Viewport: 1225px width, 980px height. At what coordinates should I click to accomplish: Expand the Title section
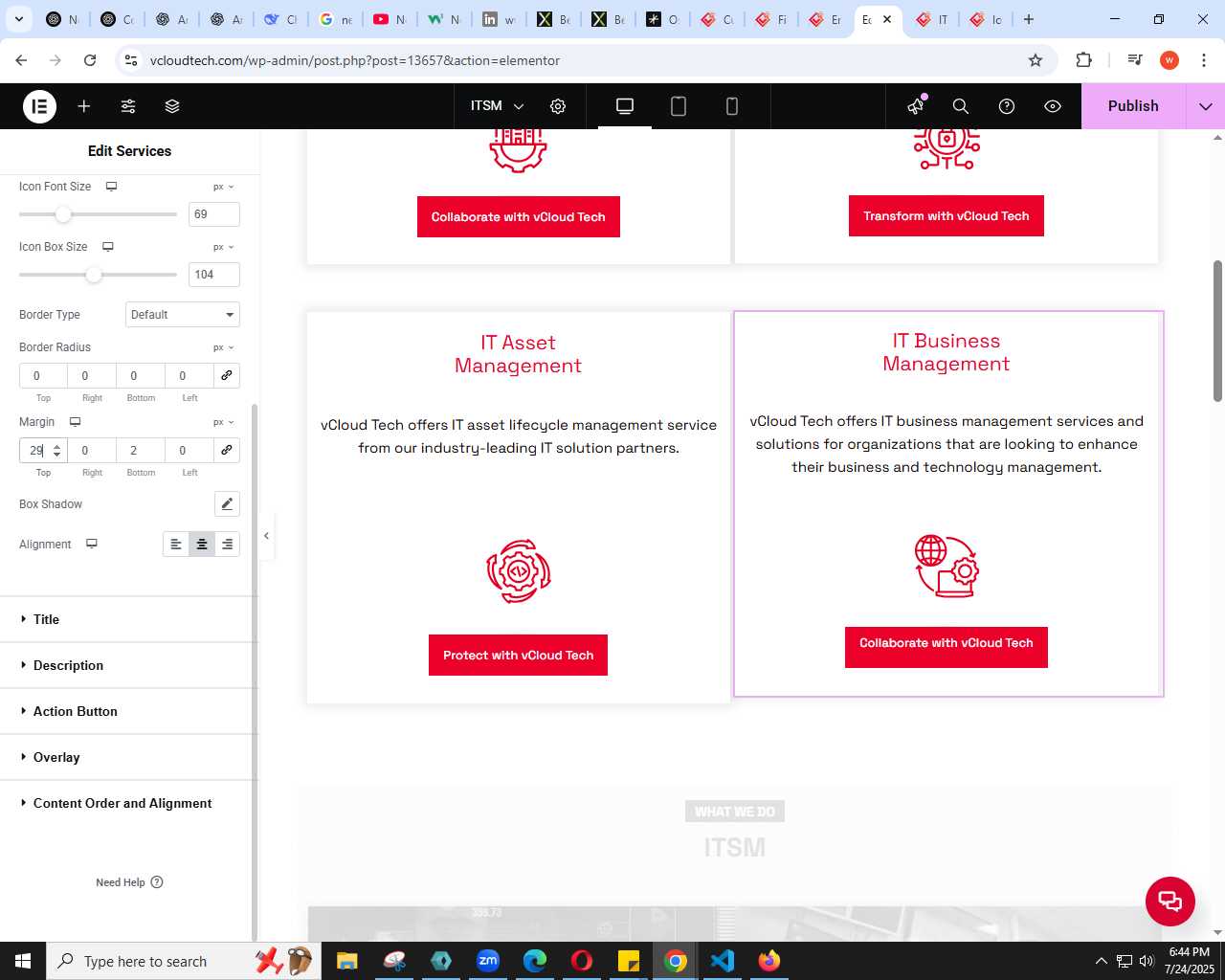click(x=129, y=619)
